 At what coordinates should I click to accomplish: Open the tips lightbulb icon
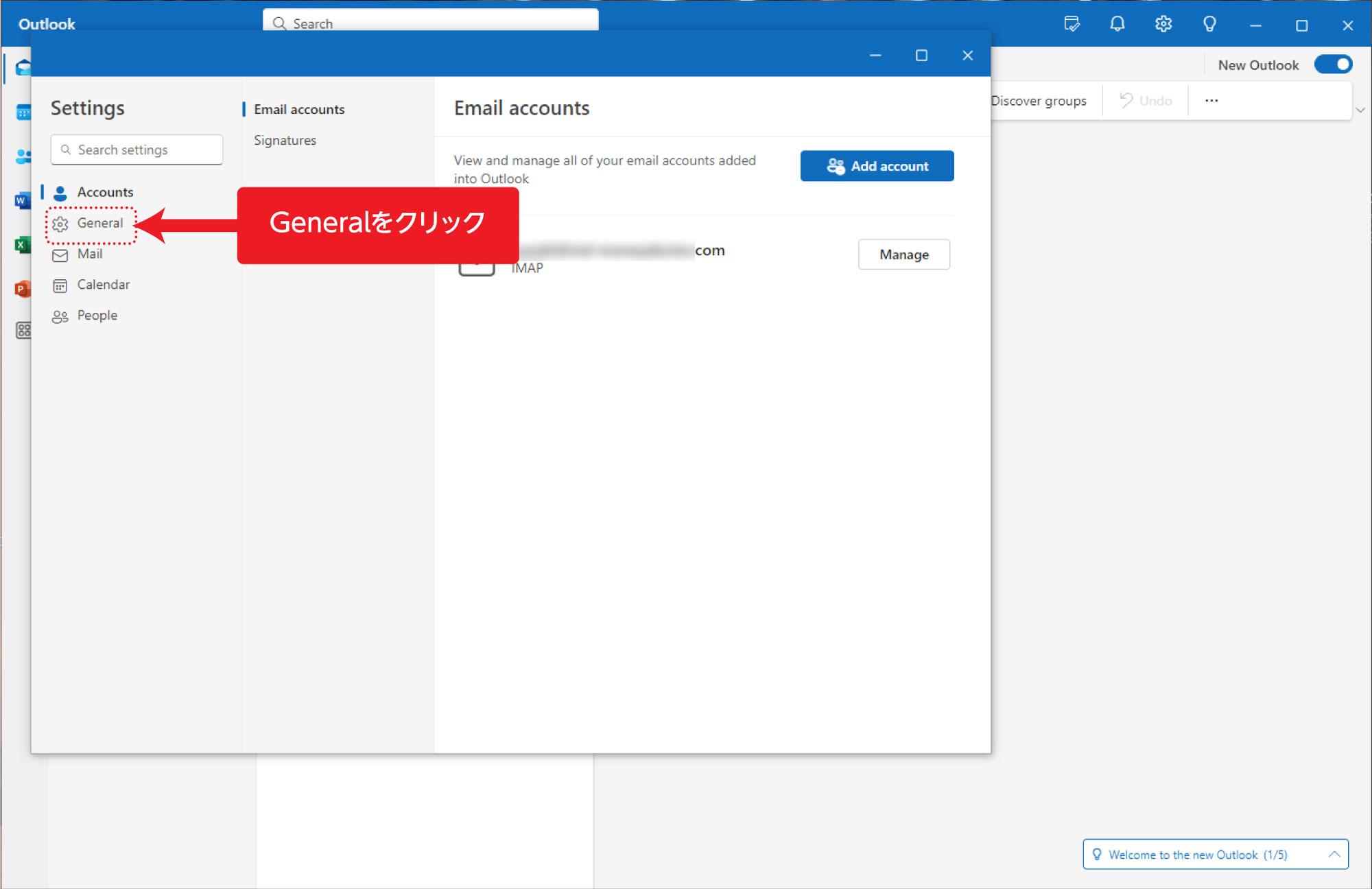pos(1209,24)
